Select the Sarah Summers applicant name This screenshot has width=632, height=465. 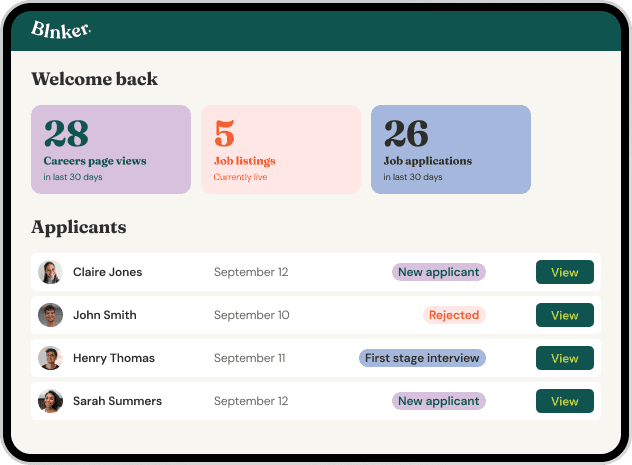coord(117,401)
